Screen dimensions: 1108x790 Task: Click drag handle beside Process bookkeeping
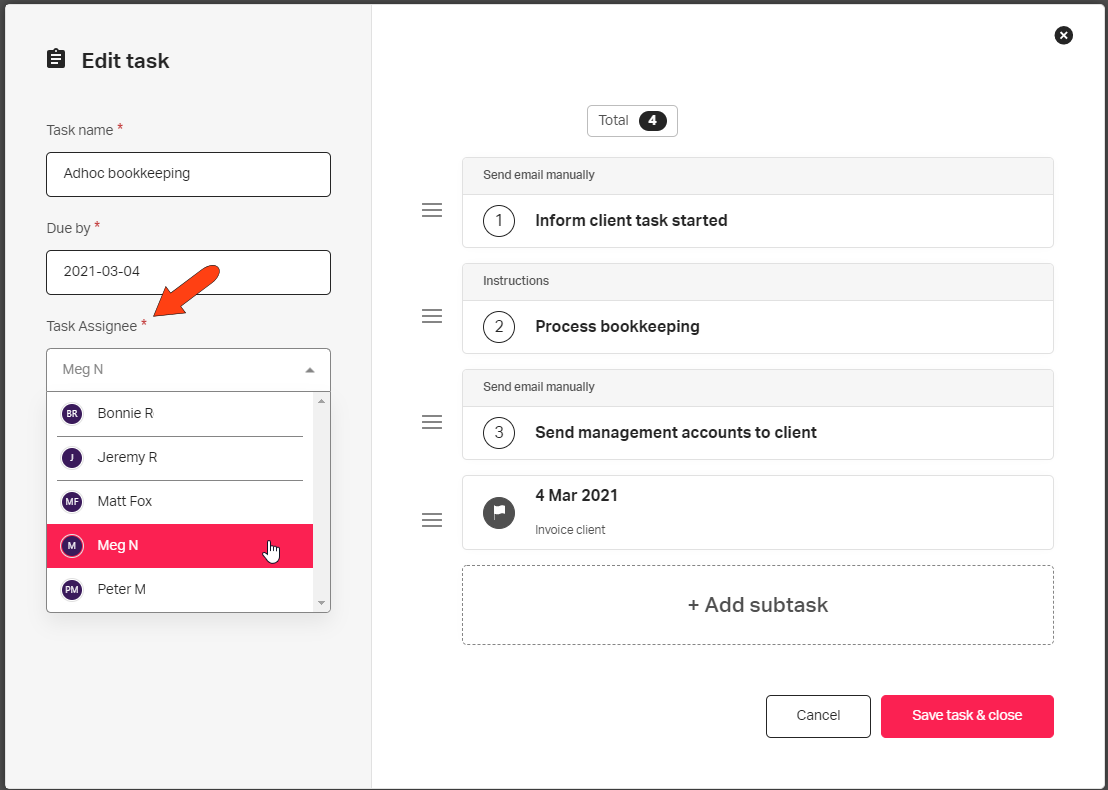point(432,316)
